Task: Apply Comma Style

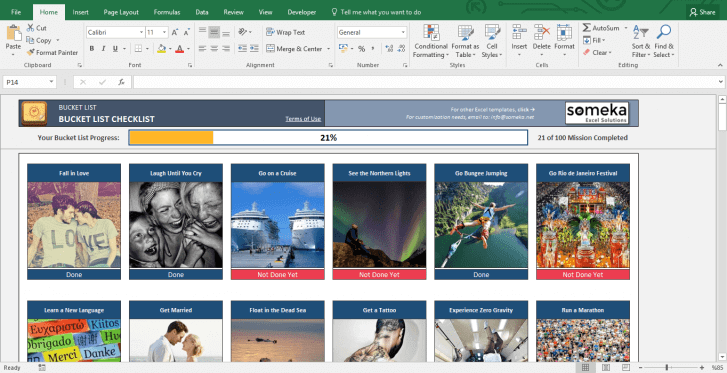Action: [373, 48]
